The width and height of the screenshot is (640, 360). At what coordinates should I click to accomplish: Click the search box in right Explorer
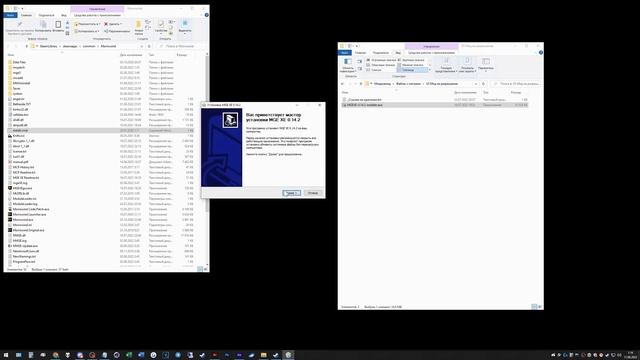tap(515, 84)
